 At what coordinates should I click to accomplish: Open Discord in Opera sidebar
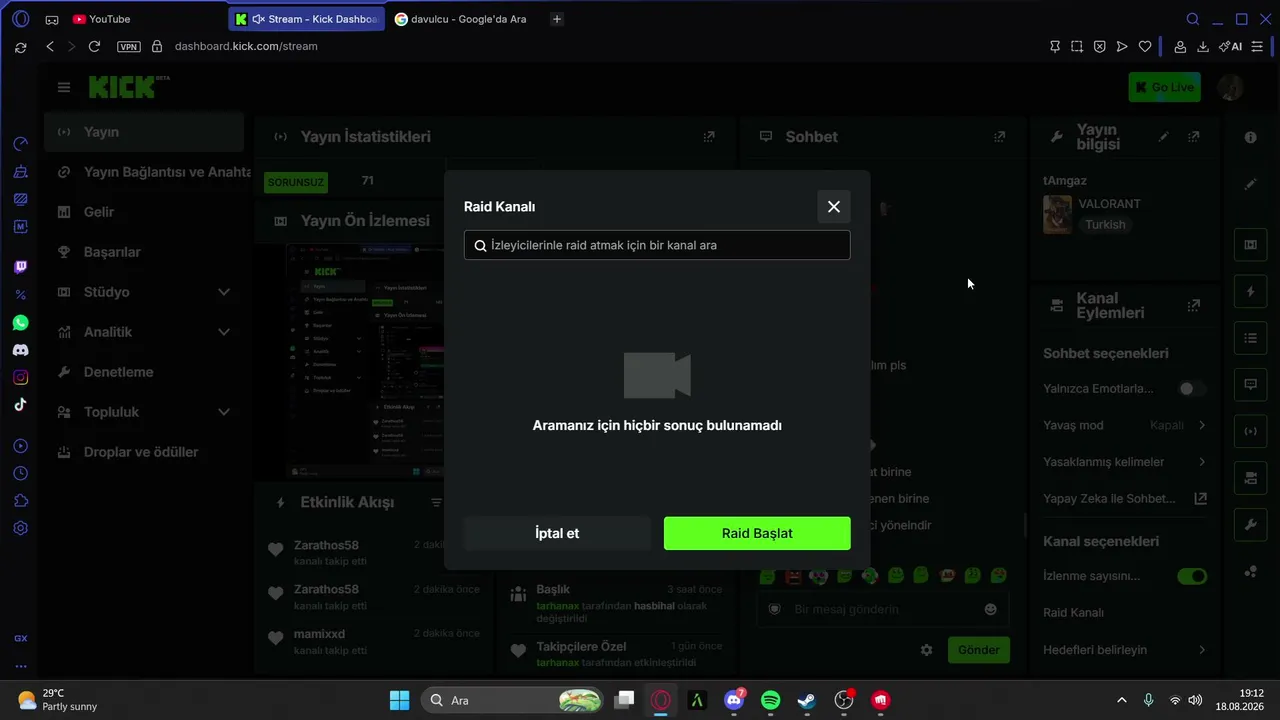click(20, 350)
